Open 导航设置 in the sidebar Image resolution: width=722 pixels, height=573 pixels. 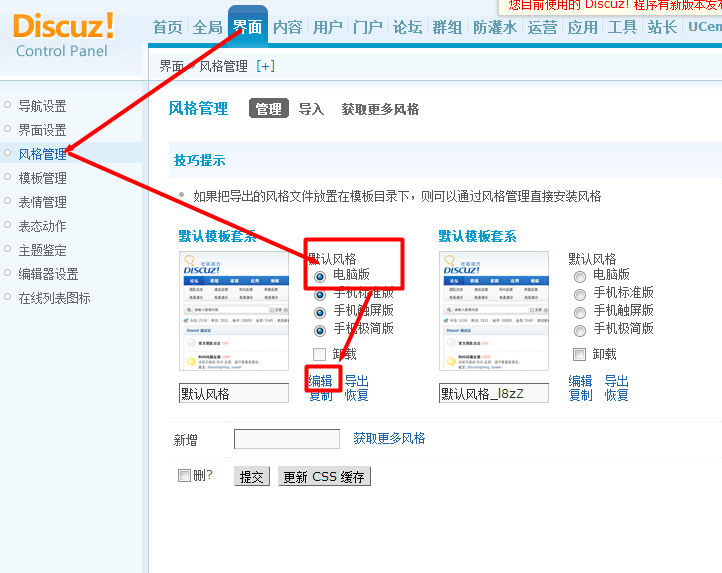click(42, 106)
